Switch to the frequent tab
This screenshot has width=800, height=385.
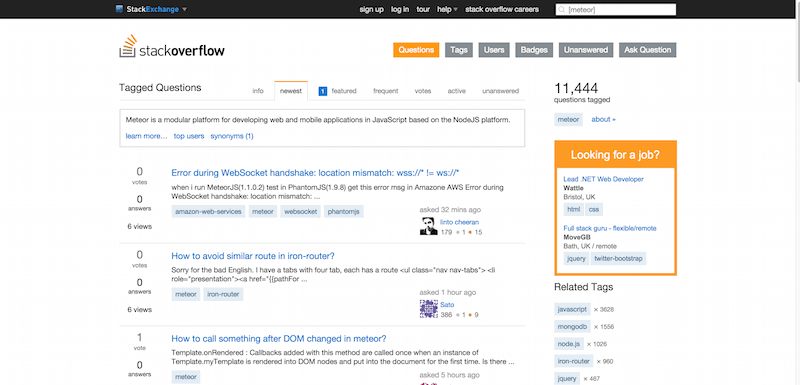point(385,91)
